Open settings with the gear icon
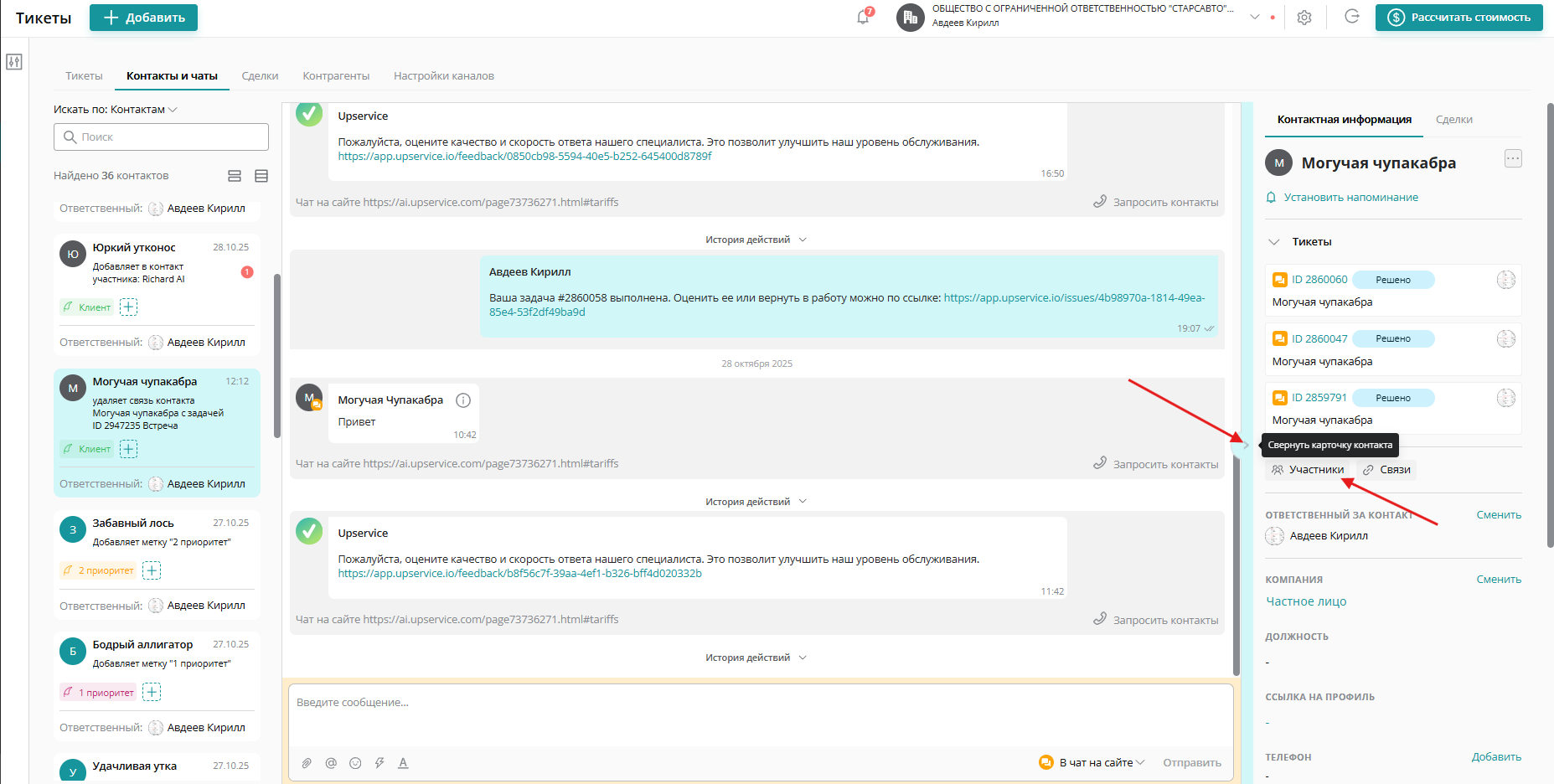This screenshot has height=784, width=1554. point(1304,17)
